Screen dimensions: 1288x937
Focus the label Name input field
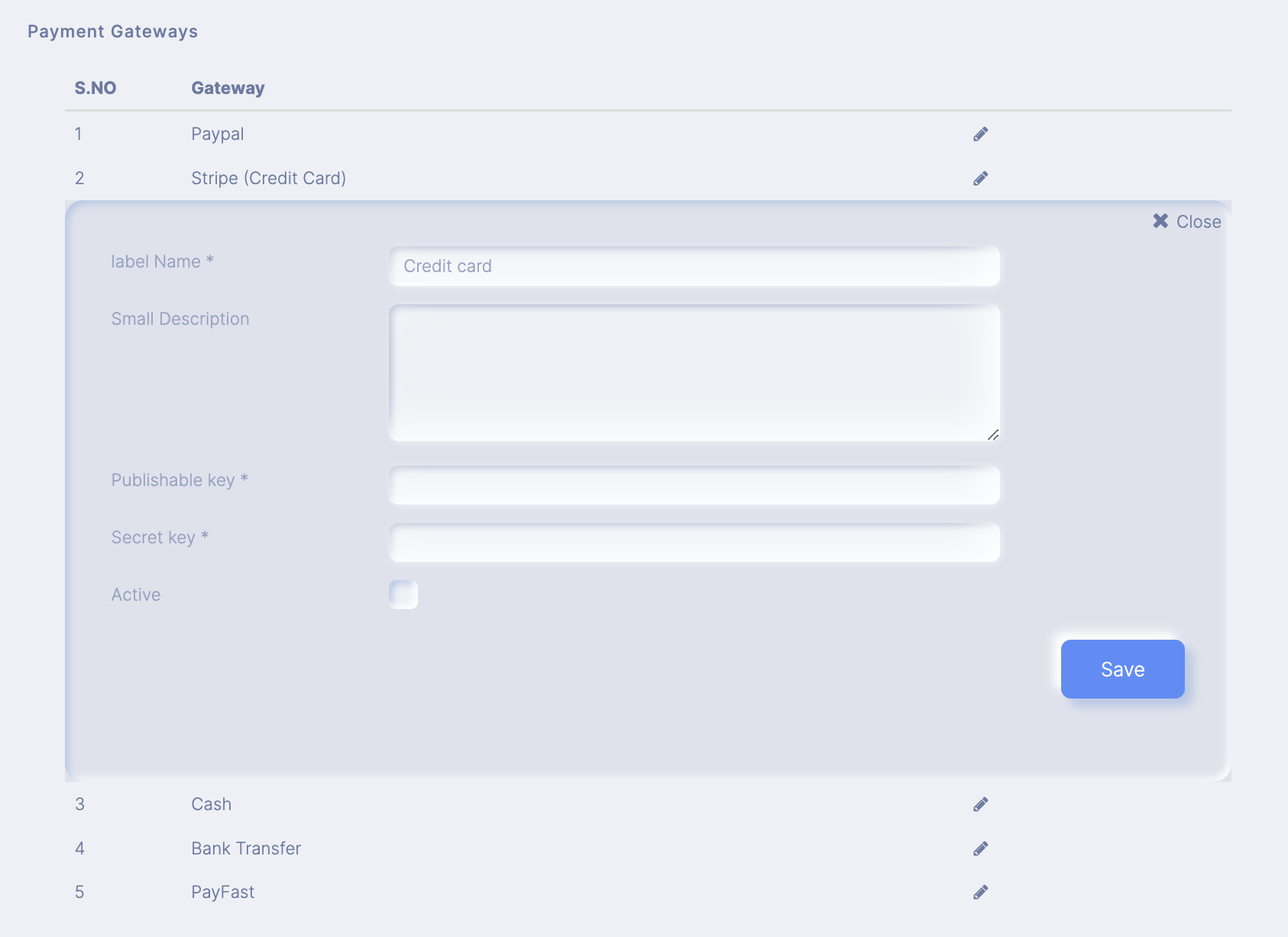694,266
